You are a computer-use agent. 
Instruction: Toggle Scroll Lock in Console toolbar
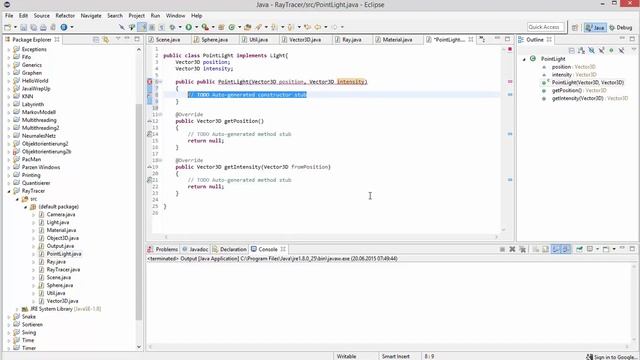(546, 249)
